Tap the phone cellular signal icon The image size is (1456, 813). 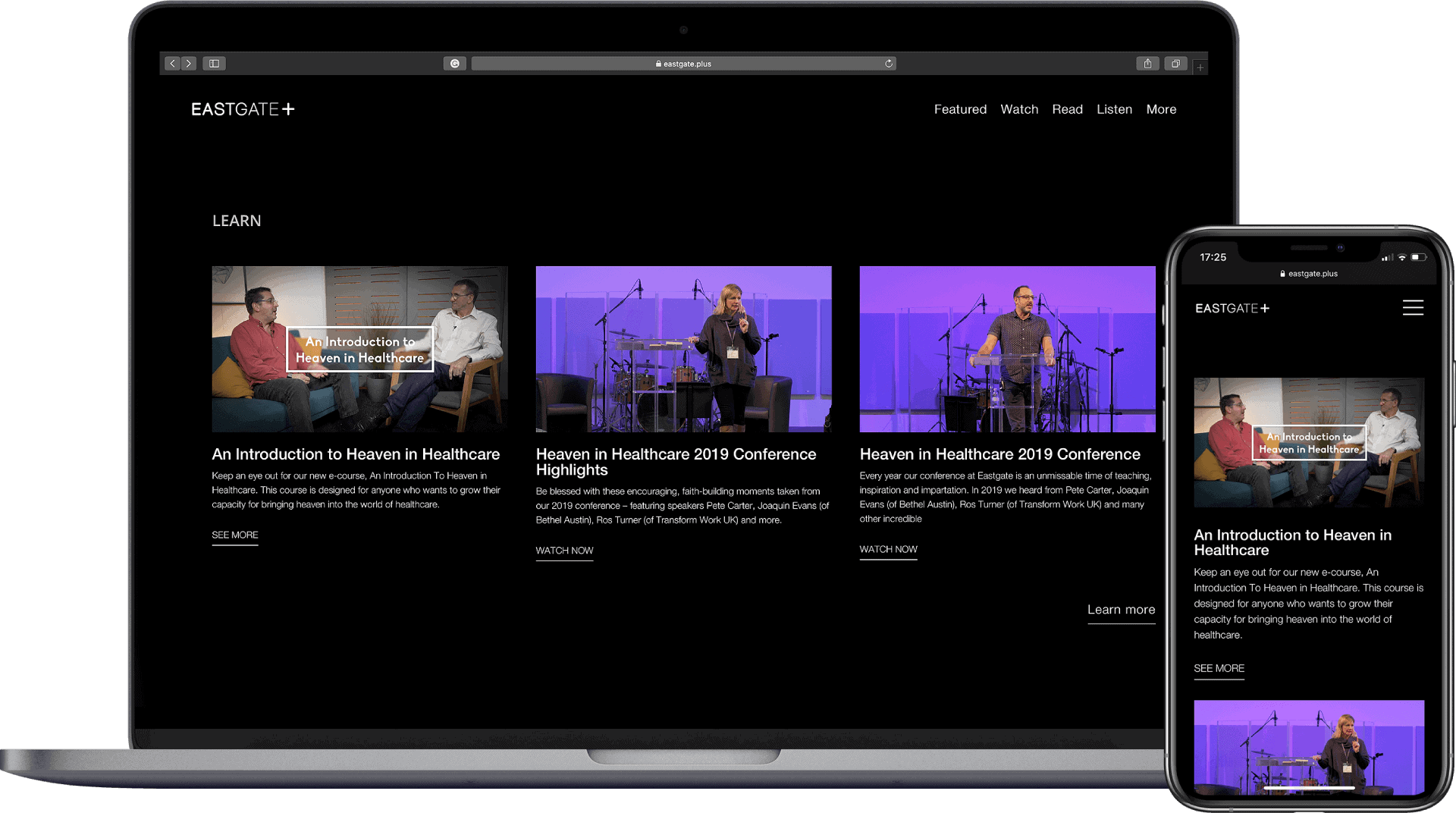[x=1387, y=258]
